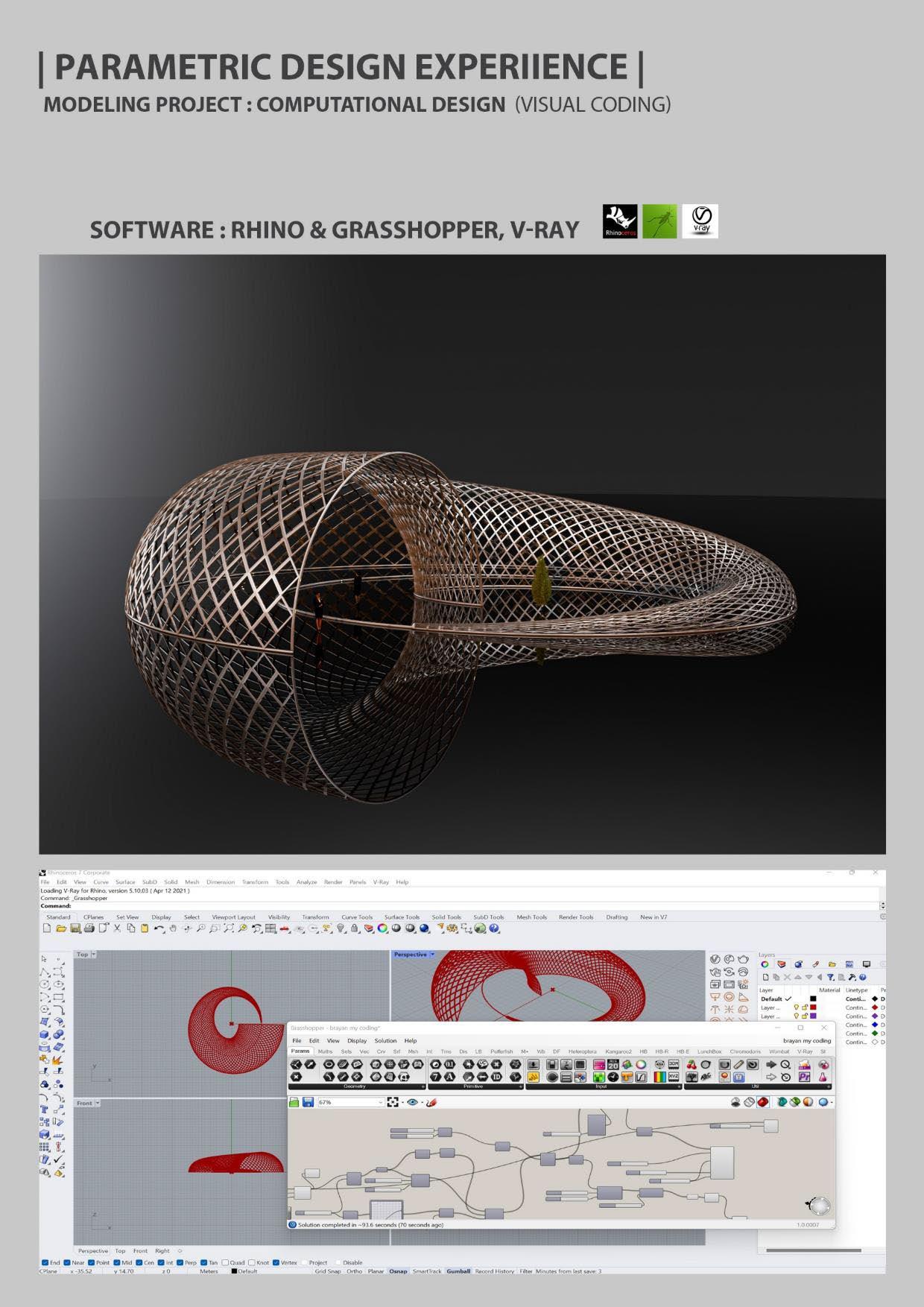The height and width of the screenshot is (1307, 924).
Task: Click the cherry icon in Grasshopper Util group
Action: [692, 1064]
